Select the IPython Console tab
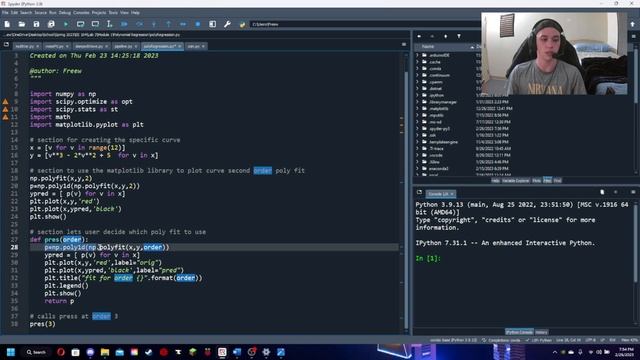 tap(519, 332)
